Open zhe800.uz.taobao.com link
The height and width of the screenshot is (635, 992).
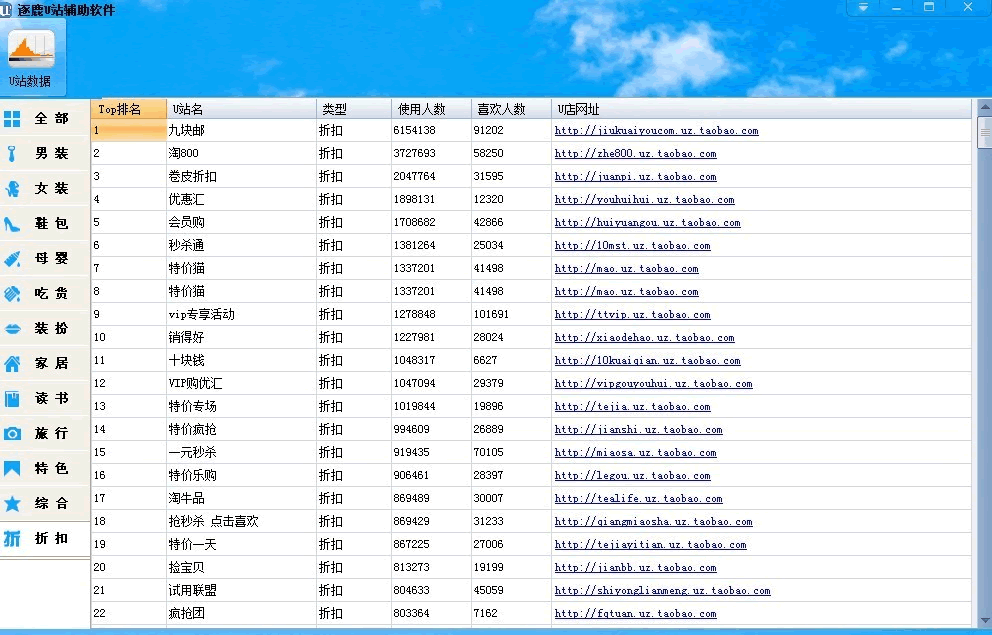(x=636, y=154)
